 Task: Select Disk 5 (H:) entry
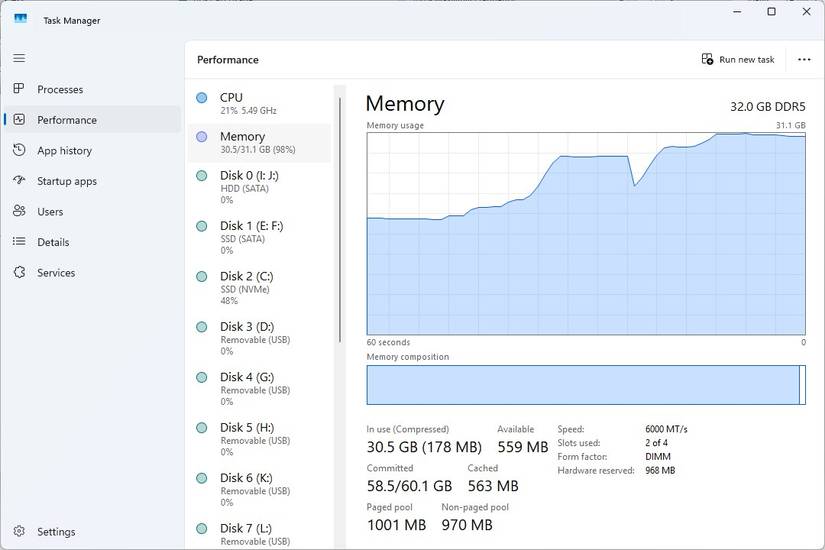click(x=259, y=439)
